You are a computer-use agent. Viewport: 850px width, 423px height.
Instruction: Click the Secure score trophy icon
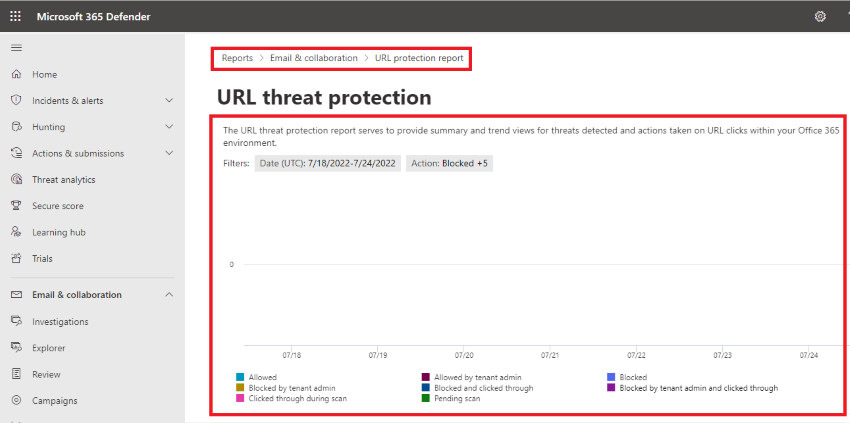tap(16, 206)
